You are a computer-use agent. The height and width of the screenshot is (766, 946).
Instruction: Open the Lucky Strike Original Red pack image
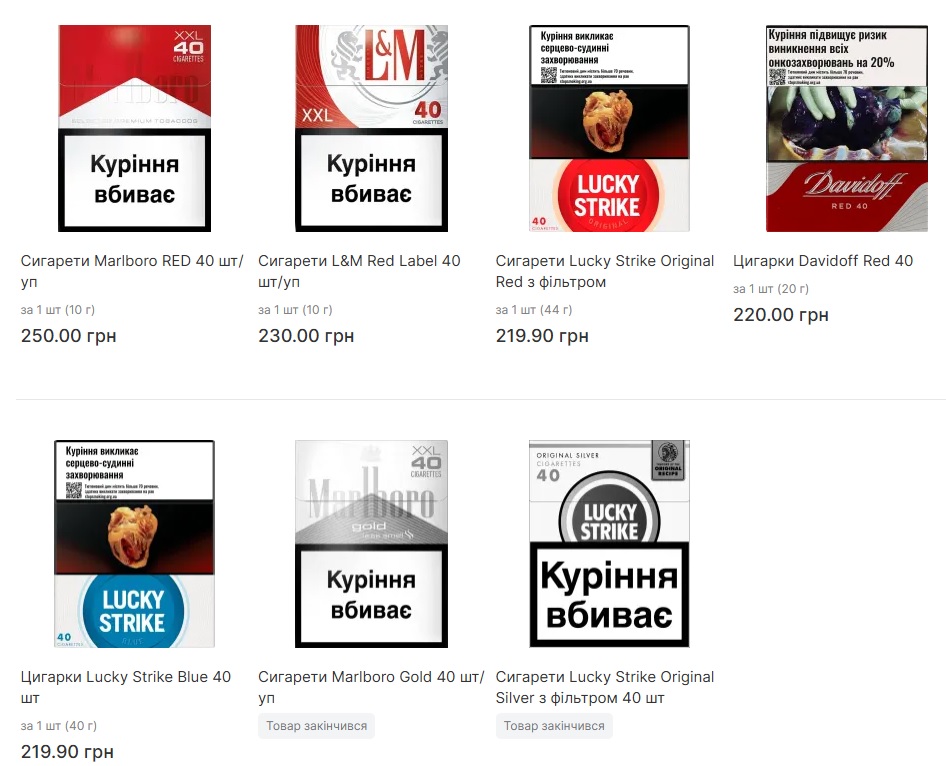pos(609,128)
